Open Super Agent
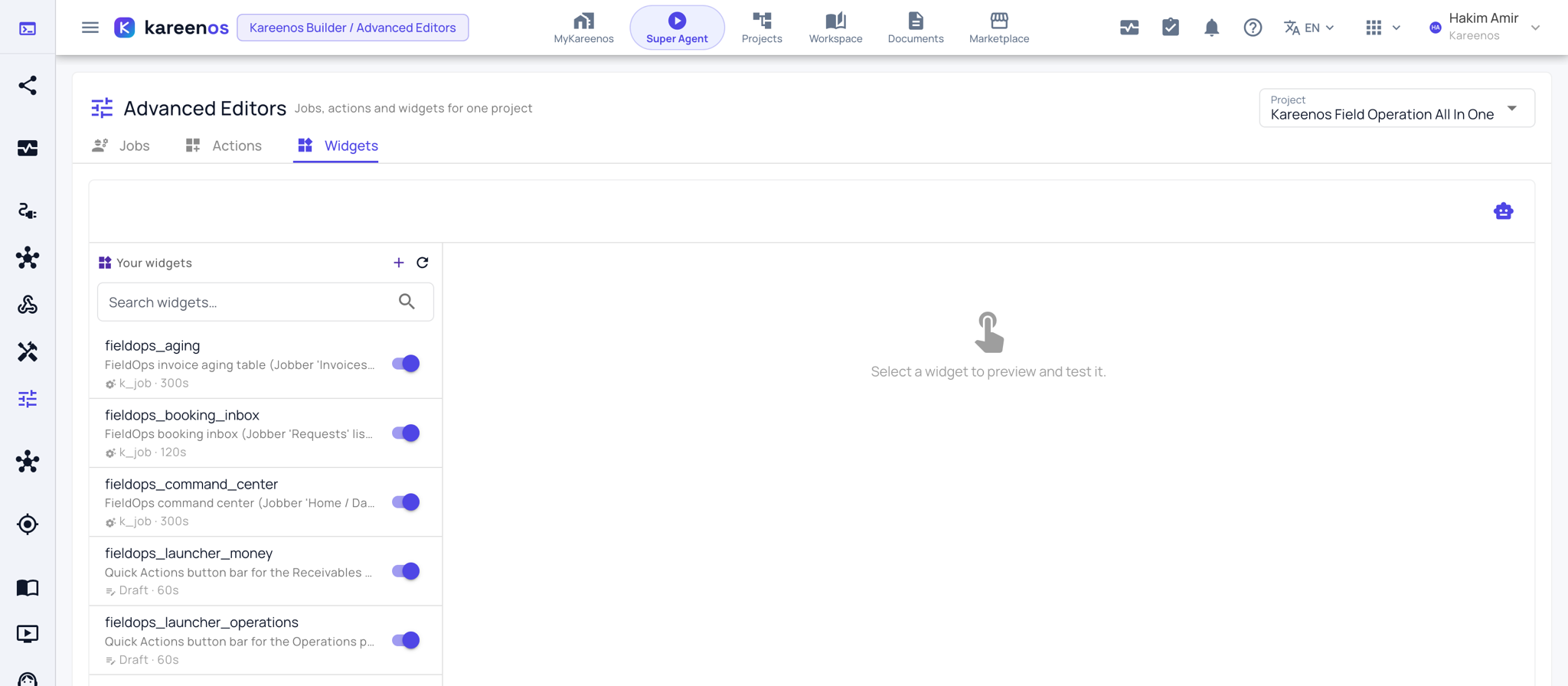 click(x=677, y=28)
